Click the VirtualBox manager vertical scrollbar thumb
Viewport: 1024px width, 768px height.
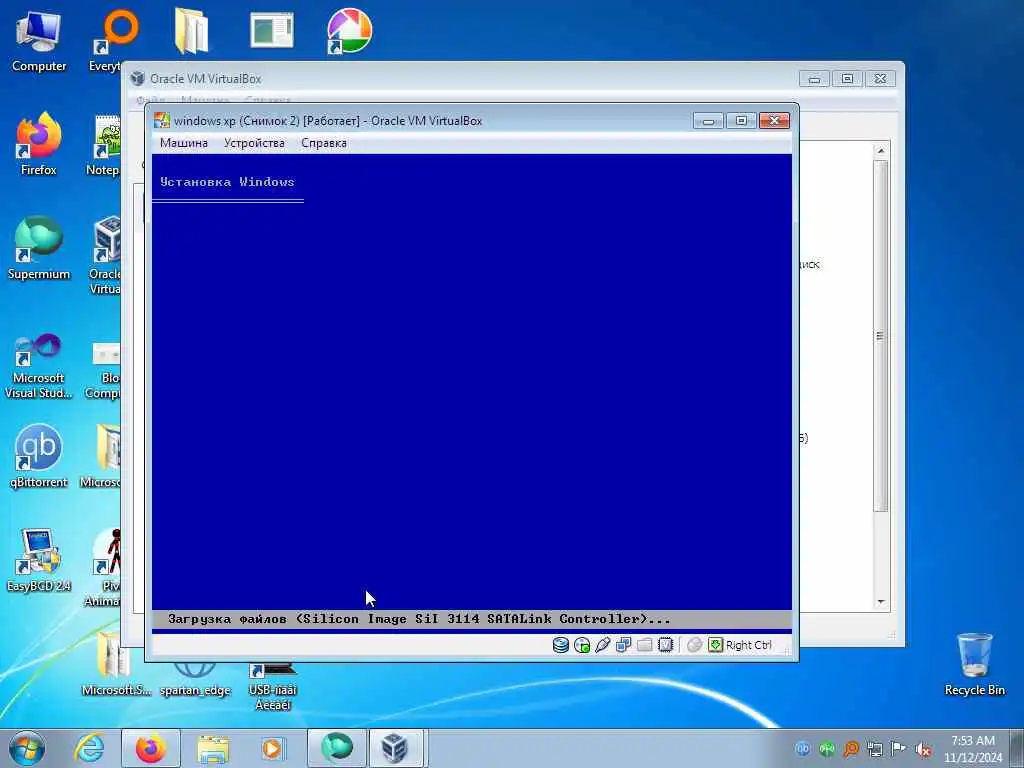(881, 336)
